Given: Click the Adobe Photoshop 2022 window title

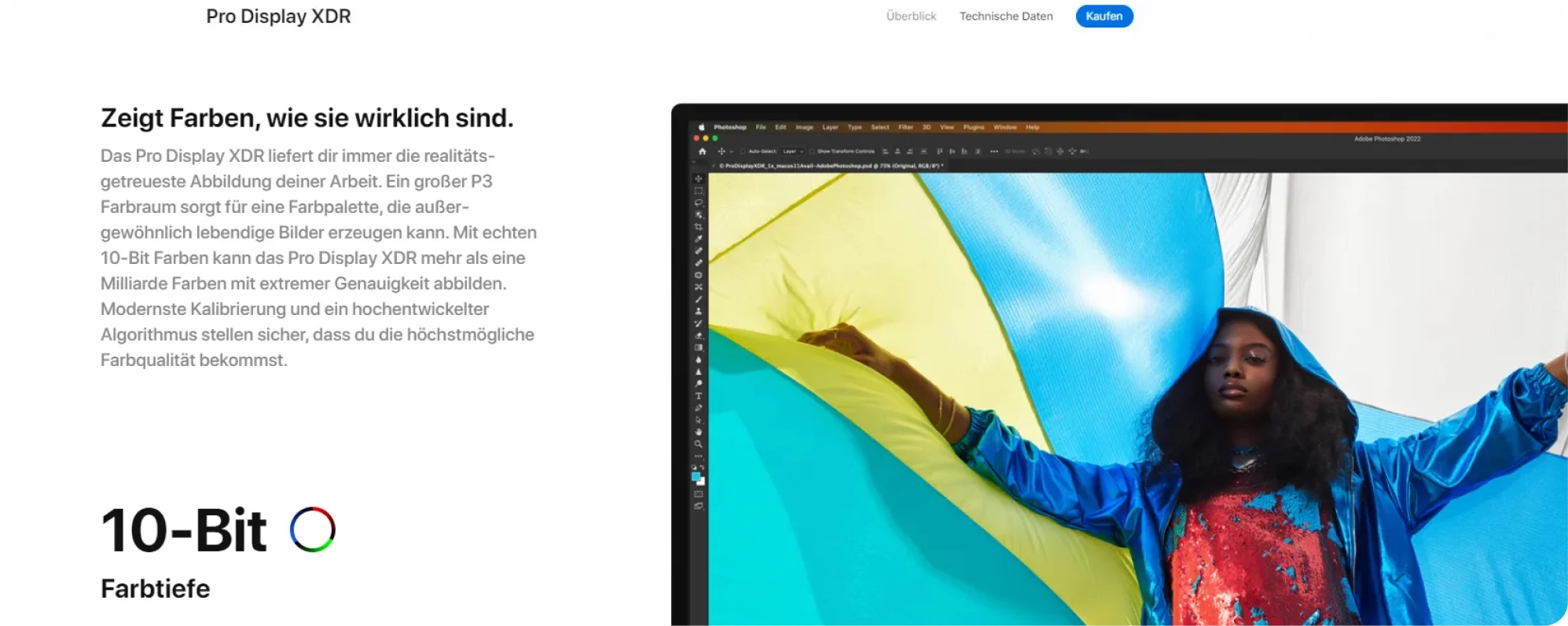Looking at the screenshot, I should 1387,139.
